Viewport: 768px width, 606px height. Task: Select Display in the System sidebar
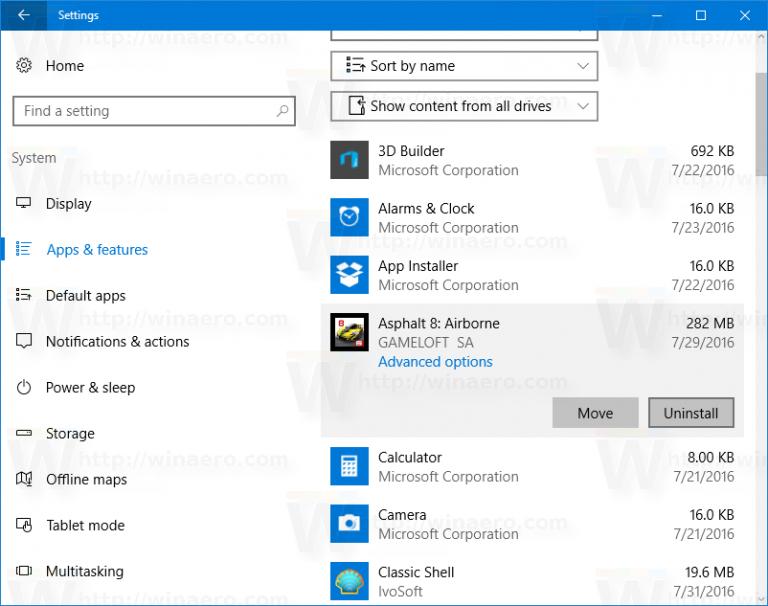point(69,204)
